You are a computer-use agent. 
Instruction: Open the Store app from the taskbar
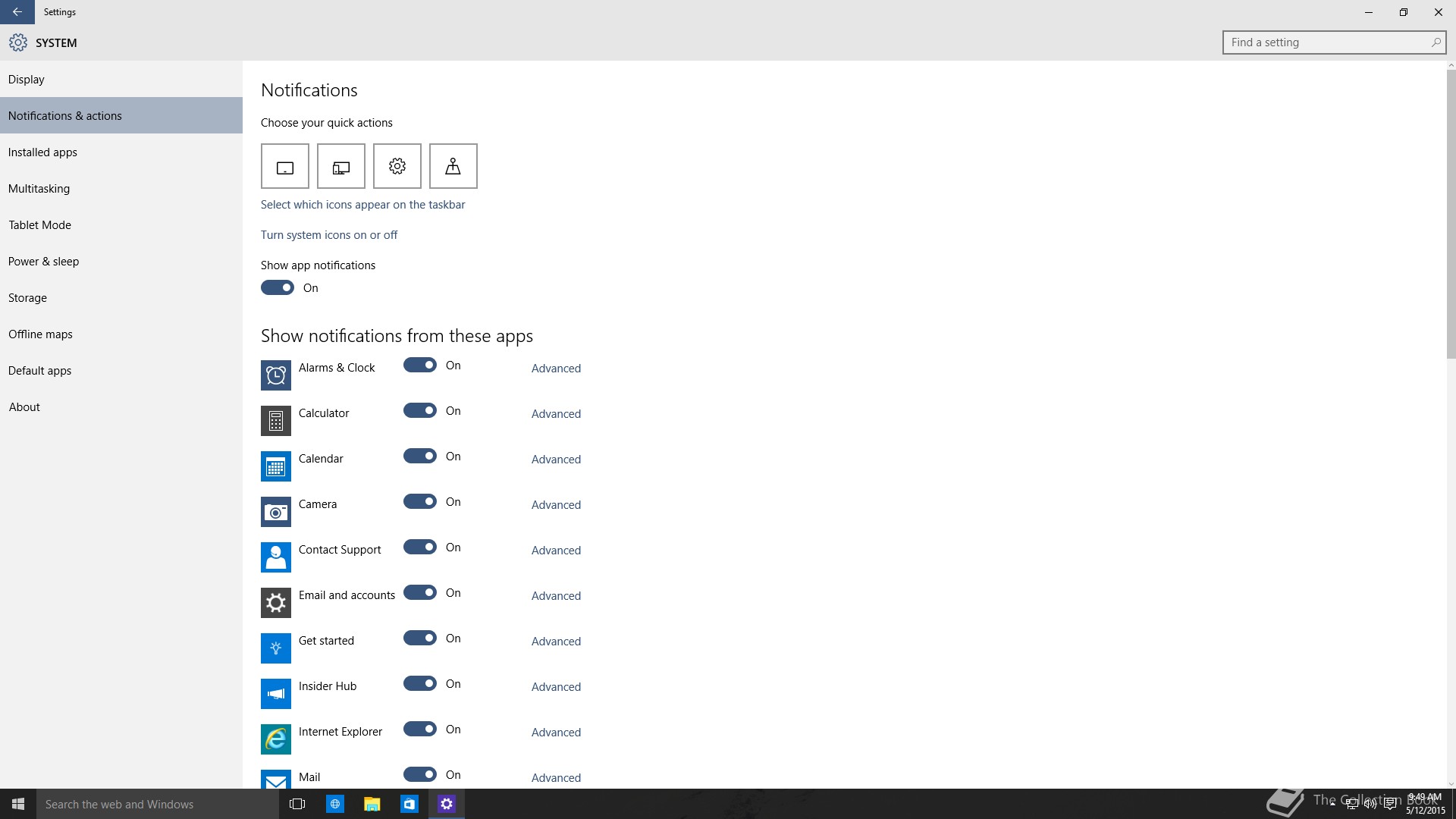tap(409, 804)
